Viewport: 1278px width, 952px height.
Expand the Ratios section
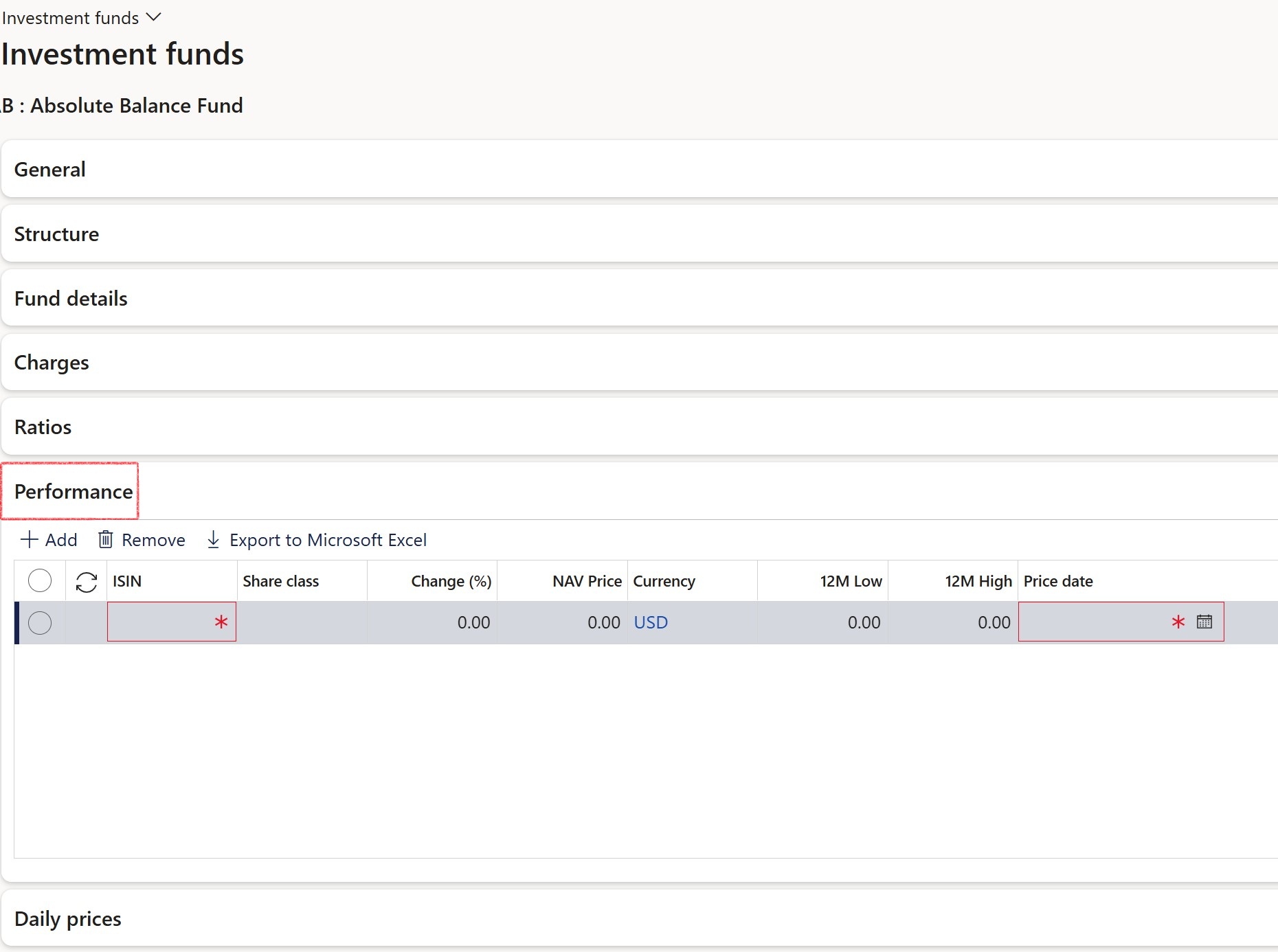[640, 427]
